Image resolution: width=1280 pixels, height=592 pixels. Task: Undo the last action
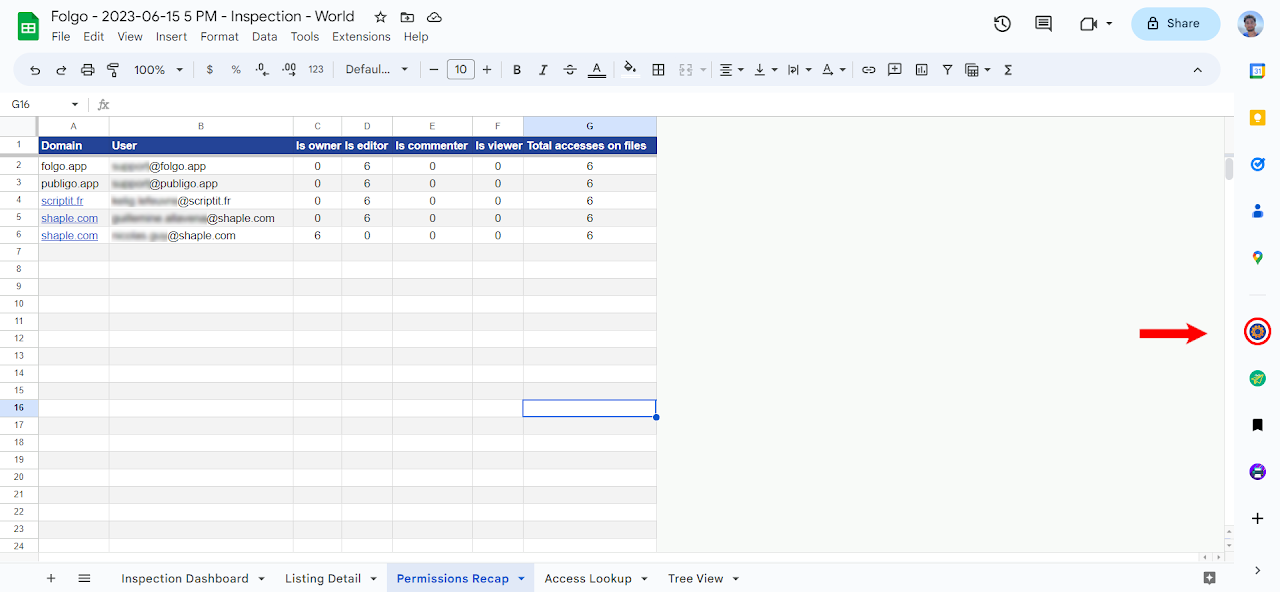pyautogui.click(x=36, y=70)
